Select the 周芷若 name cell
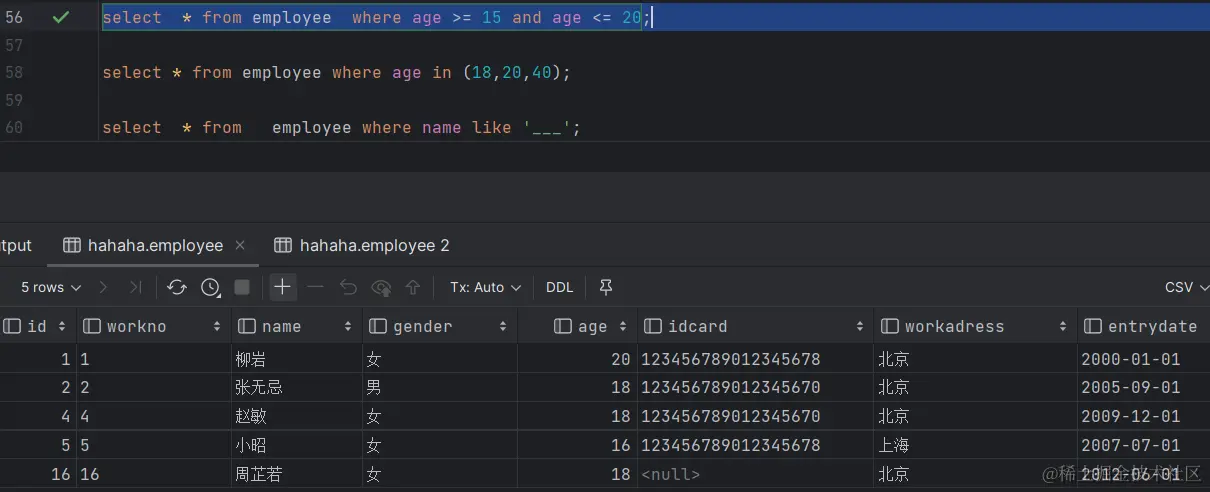Image resolution: width=1210 pixels, height=492 pixels. [296, 474]
